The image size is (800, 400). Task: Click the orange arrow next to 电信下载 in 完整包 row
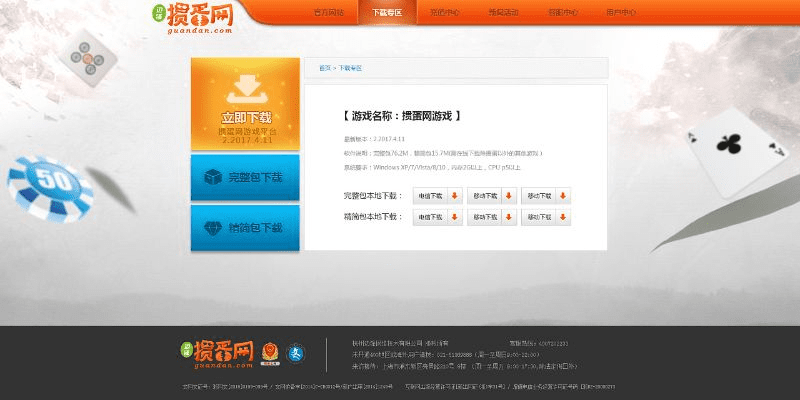pos(455,196)
